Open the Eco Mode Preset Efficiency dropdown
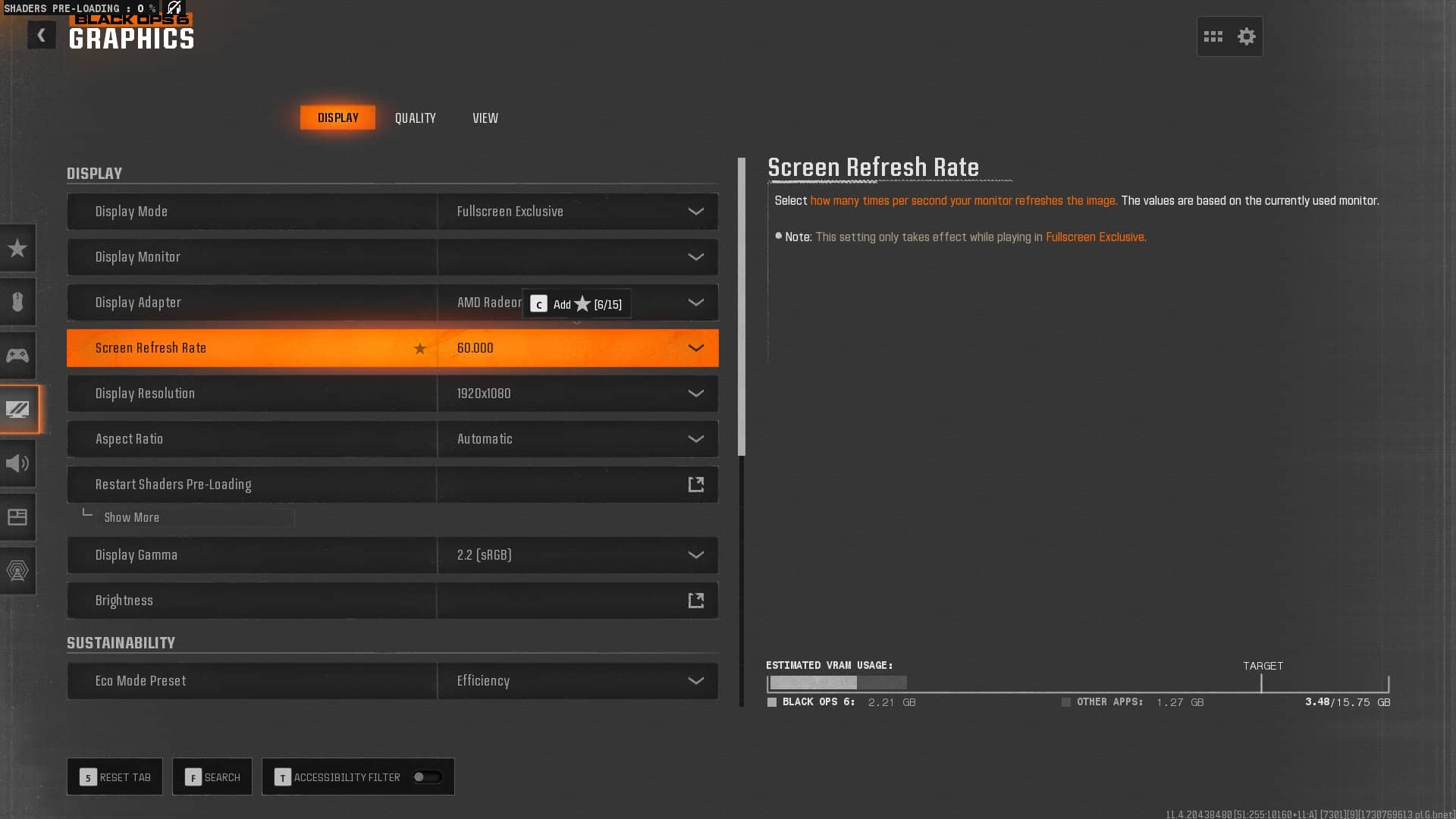This screenshot has width=1456, height=819. click(578, 681)
